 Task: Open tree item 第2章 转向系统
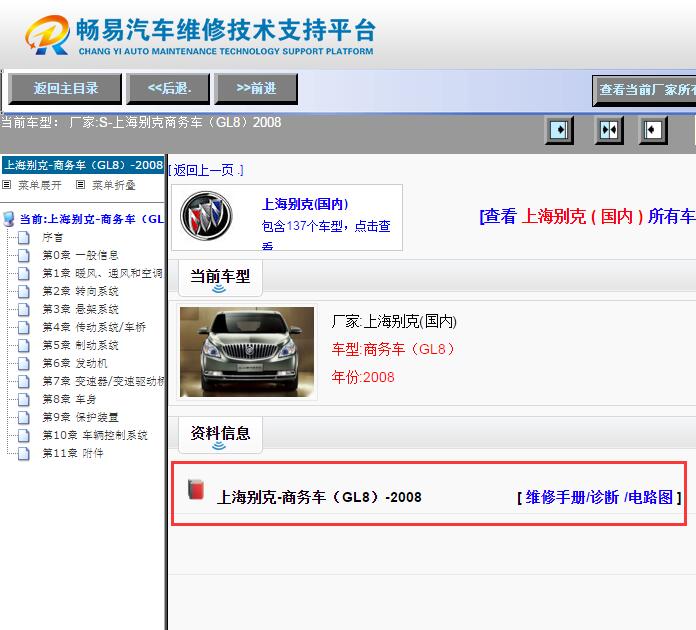[x=80, y=291]
